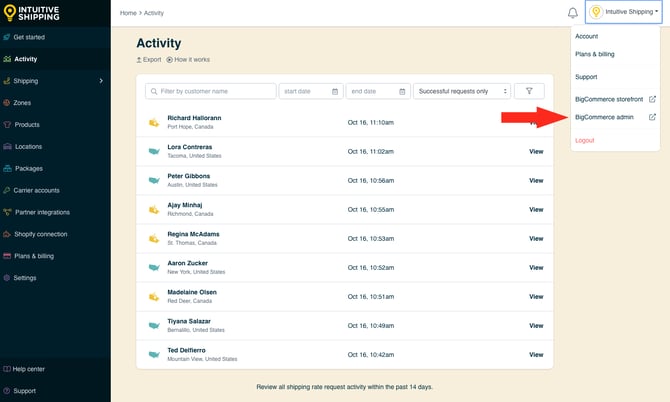Click the Canada flag icon beside Madelaine Olsen

click(154, 297)
